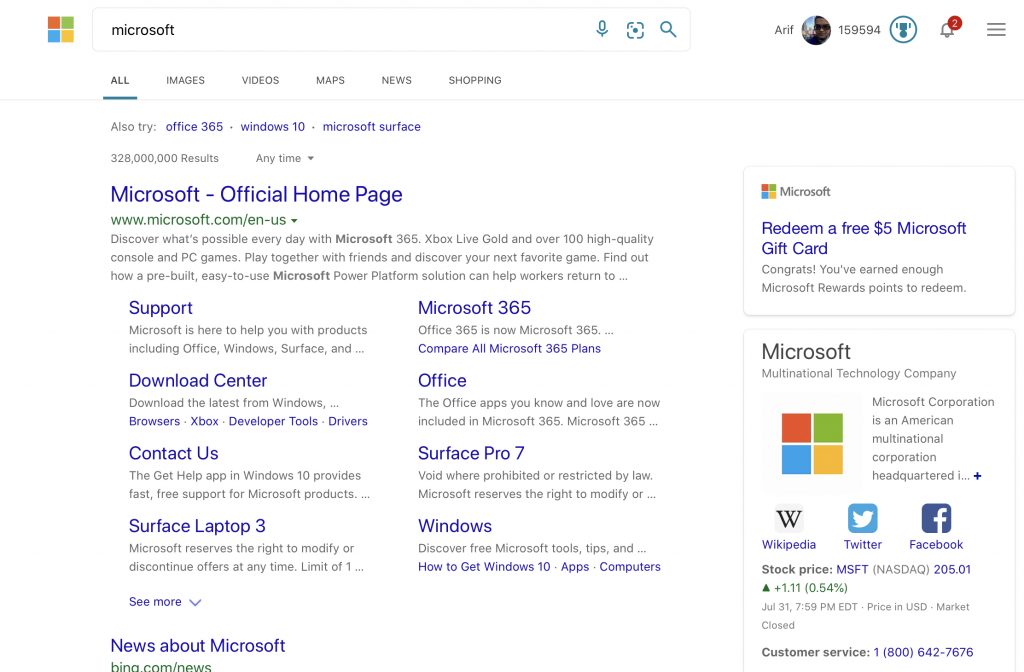Click Arif's profile picture
This screenshot has width=1024, height=672.
(x=816, y=30)
